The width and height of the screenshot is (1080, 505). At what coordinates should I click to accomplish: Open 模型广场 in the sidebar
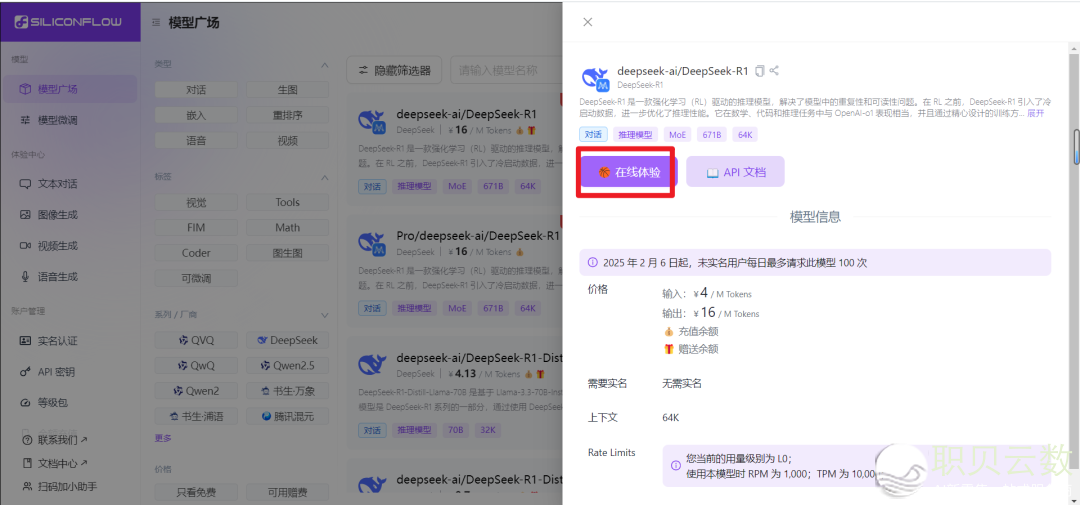tap(70, 89)
